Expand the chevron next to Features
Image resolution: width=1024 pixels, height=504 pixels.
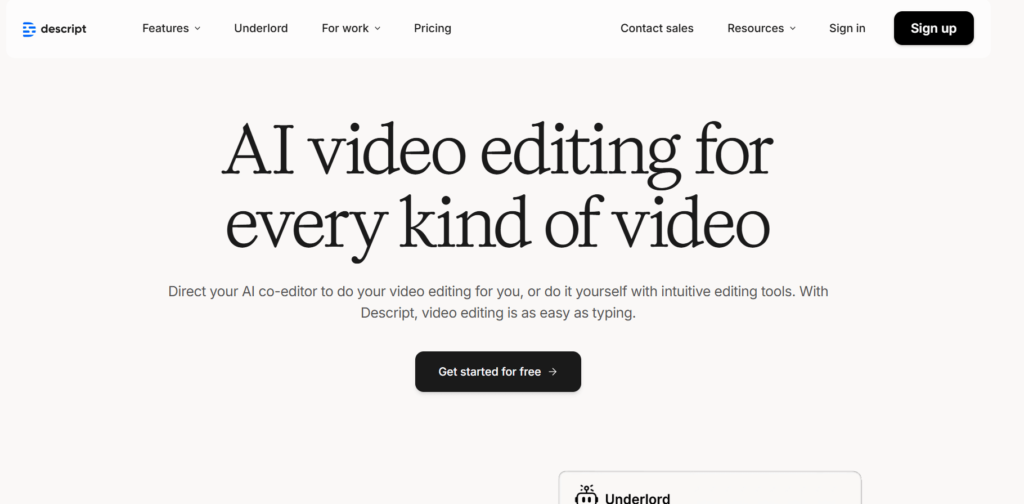pos(197,29)
